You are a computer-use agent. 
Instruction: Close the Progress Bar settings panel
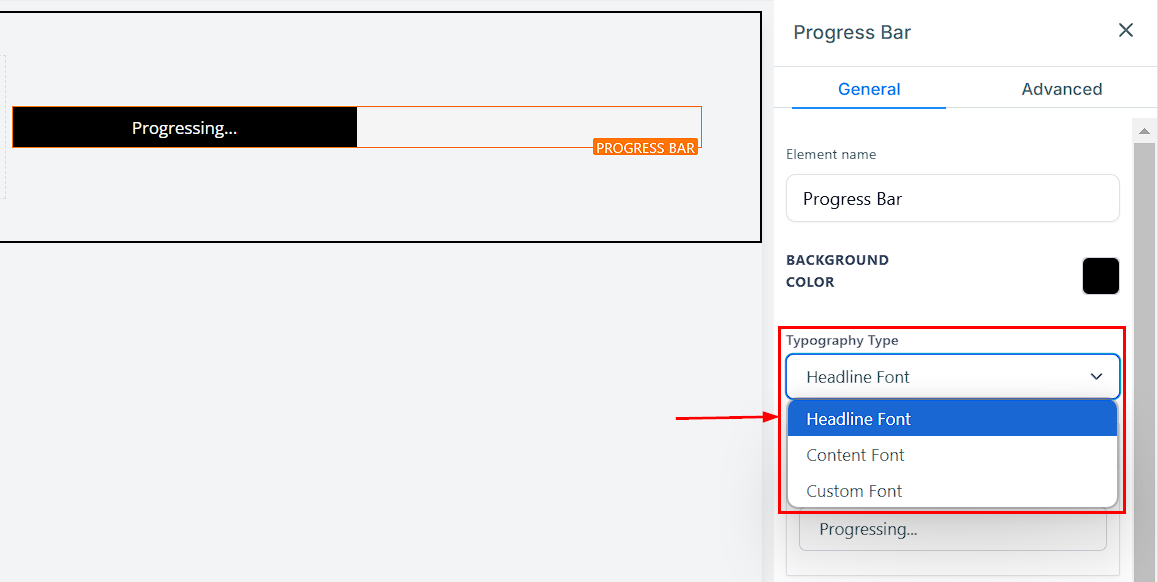click(x=1125, y=31)
